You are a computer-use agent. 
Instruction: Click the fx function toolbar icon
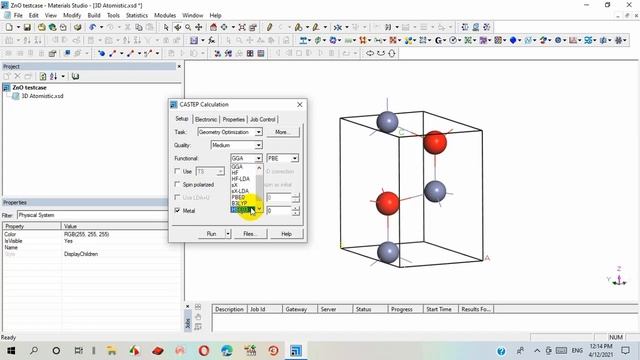(211, 40)
